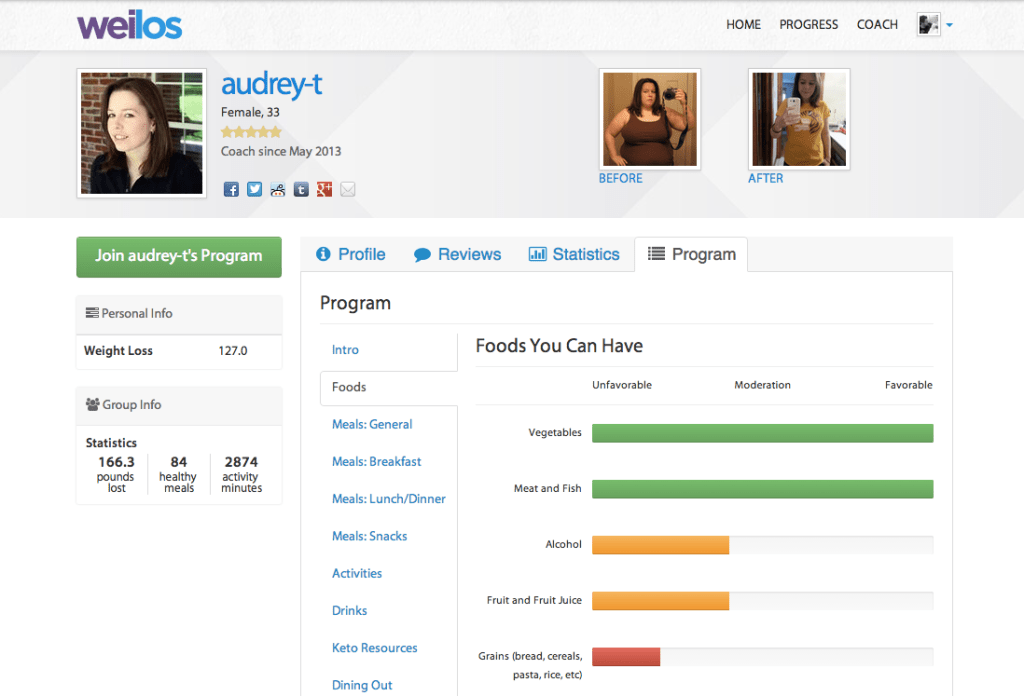Click the Group Info panel header
The image size is (1024, 696).
click(179, 405)
